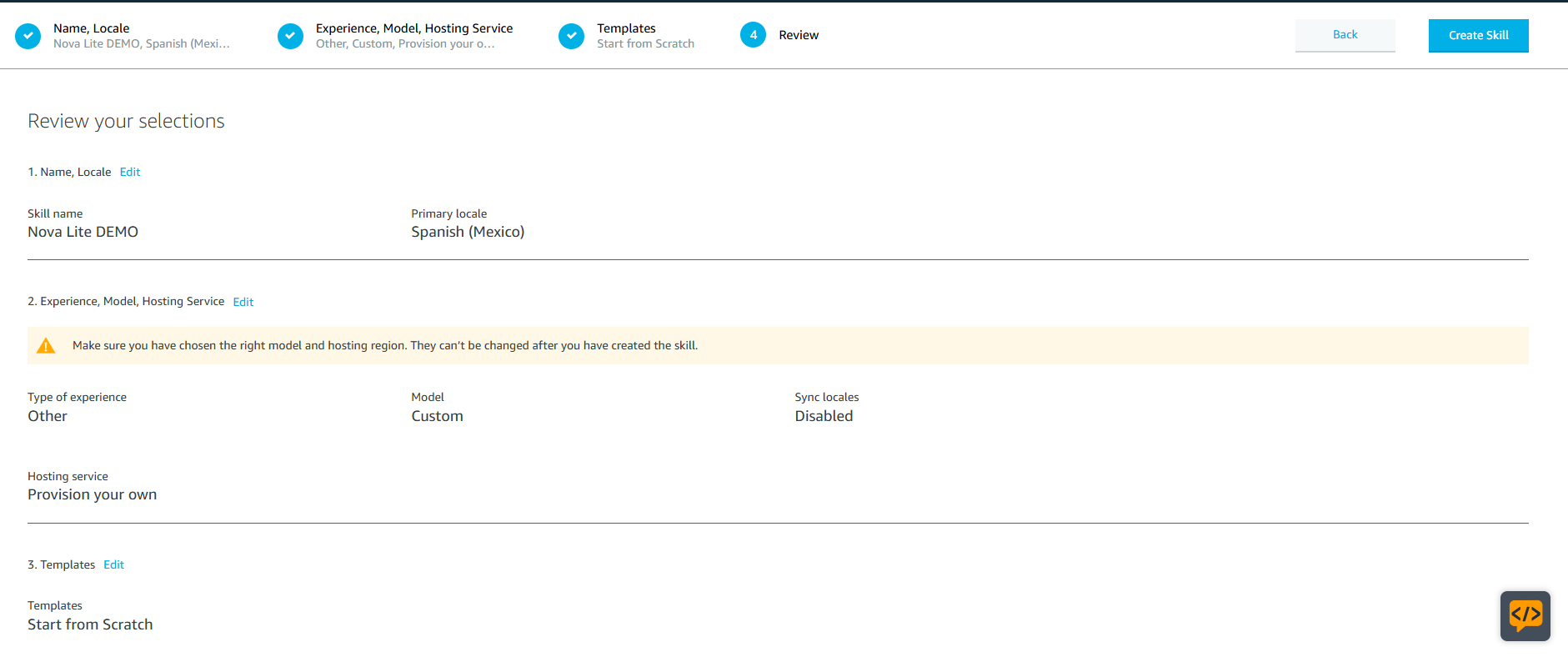
Task: Click the number 4 circle icon
Action: 753,35
